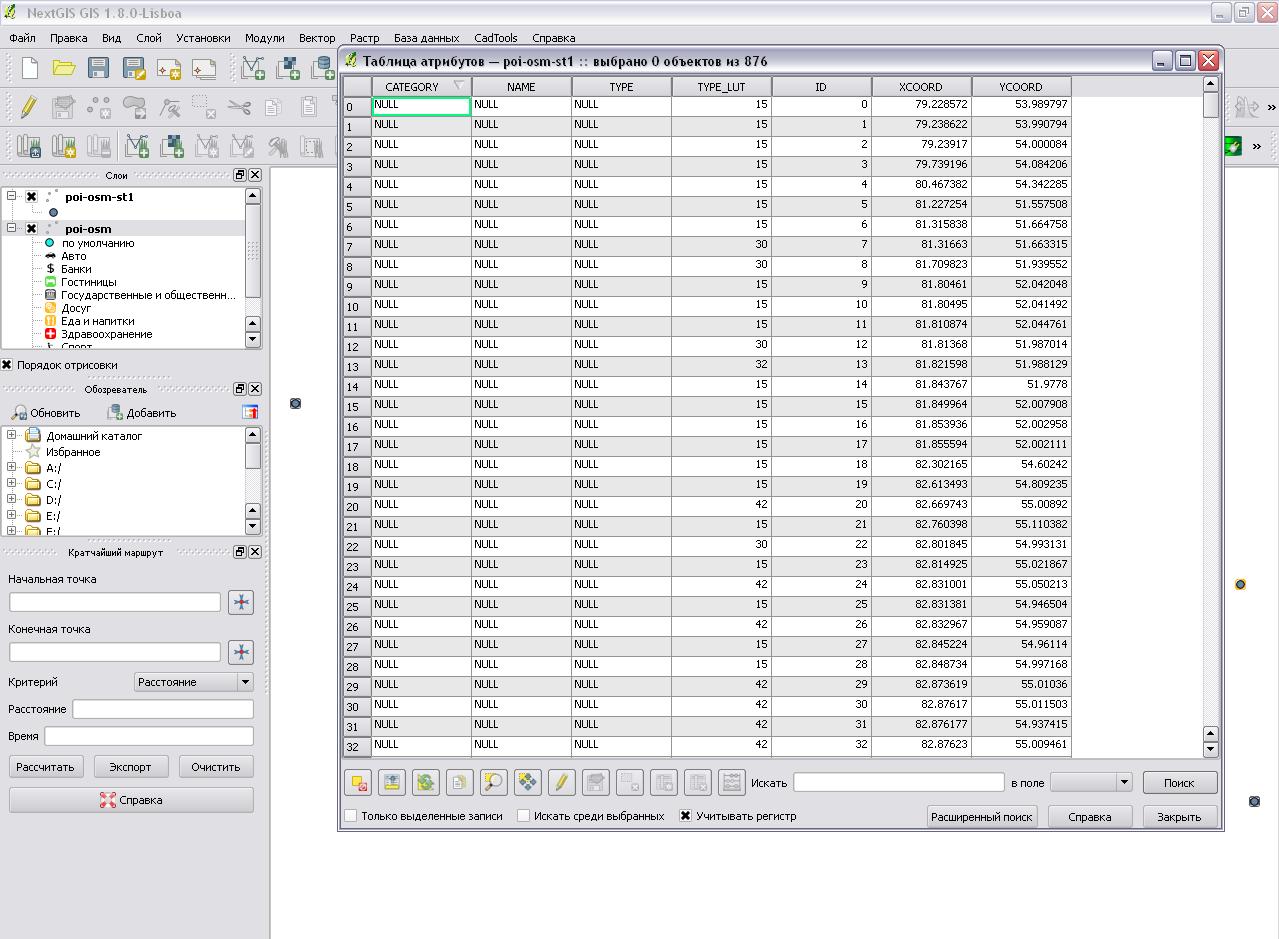Open the 'Вектор' menu
This screenshot has width=1279, height=939.
(317, 38)
